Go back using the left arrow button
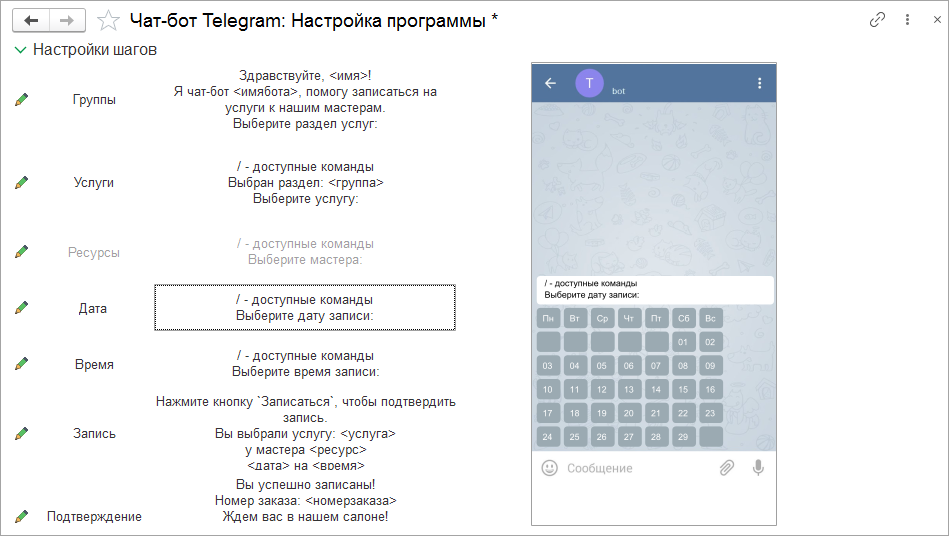 [x=31, y=21]
